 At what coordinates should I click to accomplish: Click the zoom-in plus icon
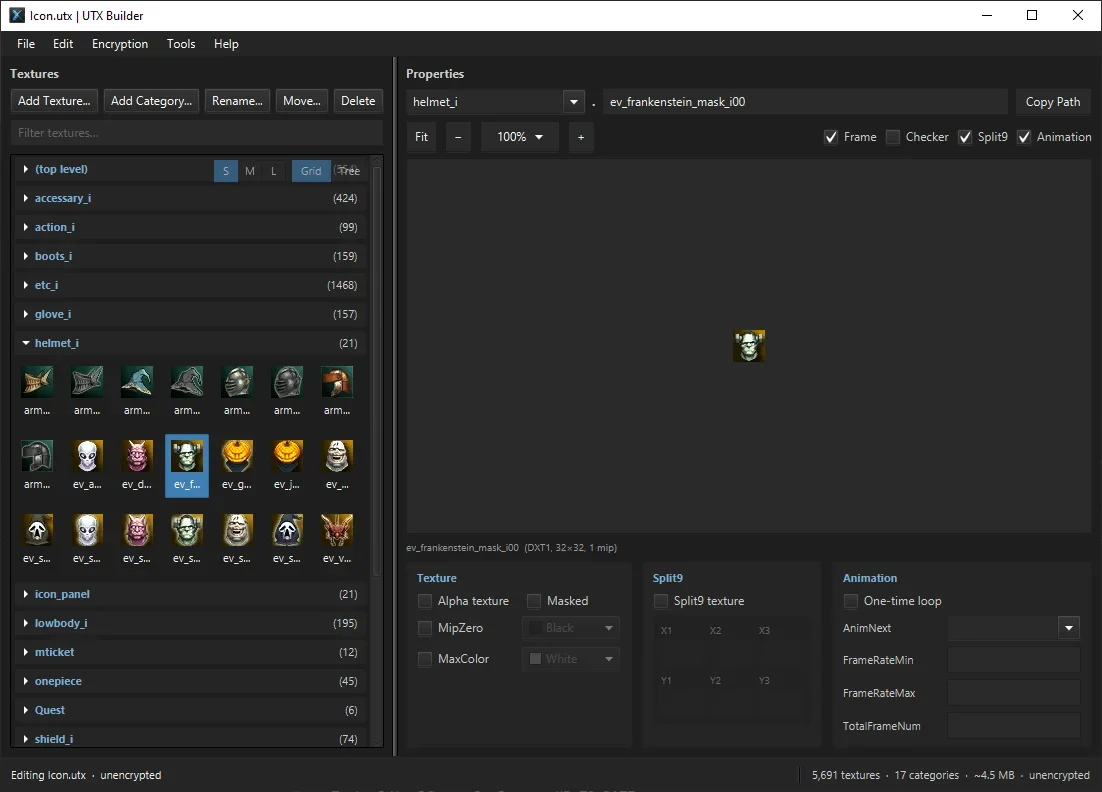click(581, 137)
